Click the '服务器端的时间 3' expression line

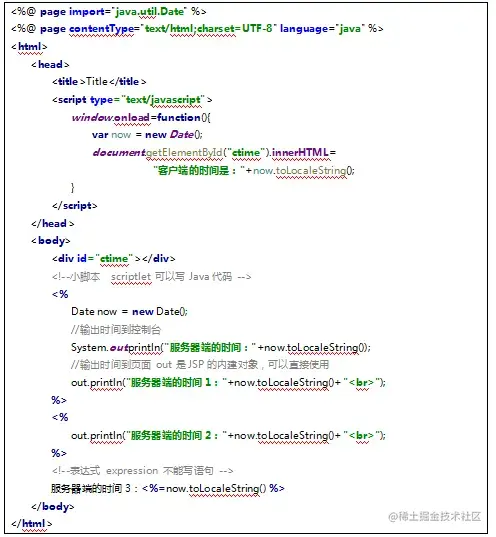(x=168, y=488)
